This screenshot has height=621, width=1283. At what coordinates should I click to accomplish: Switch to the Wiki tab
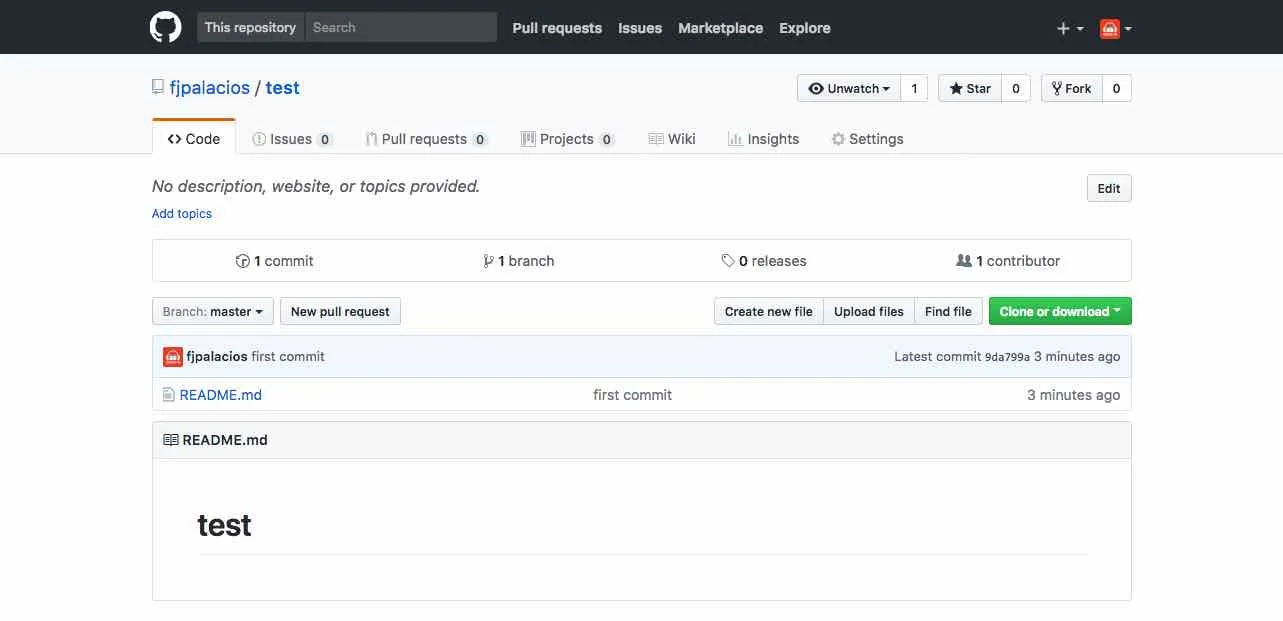click(672, 139)
